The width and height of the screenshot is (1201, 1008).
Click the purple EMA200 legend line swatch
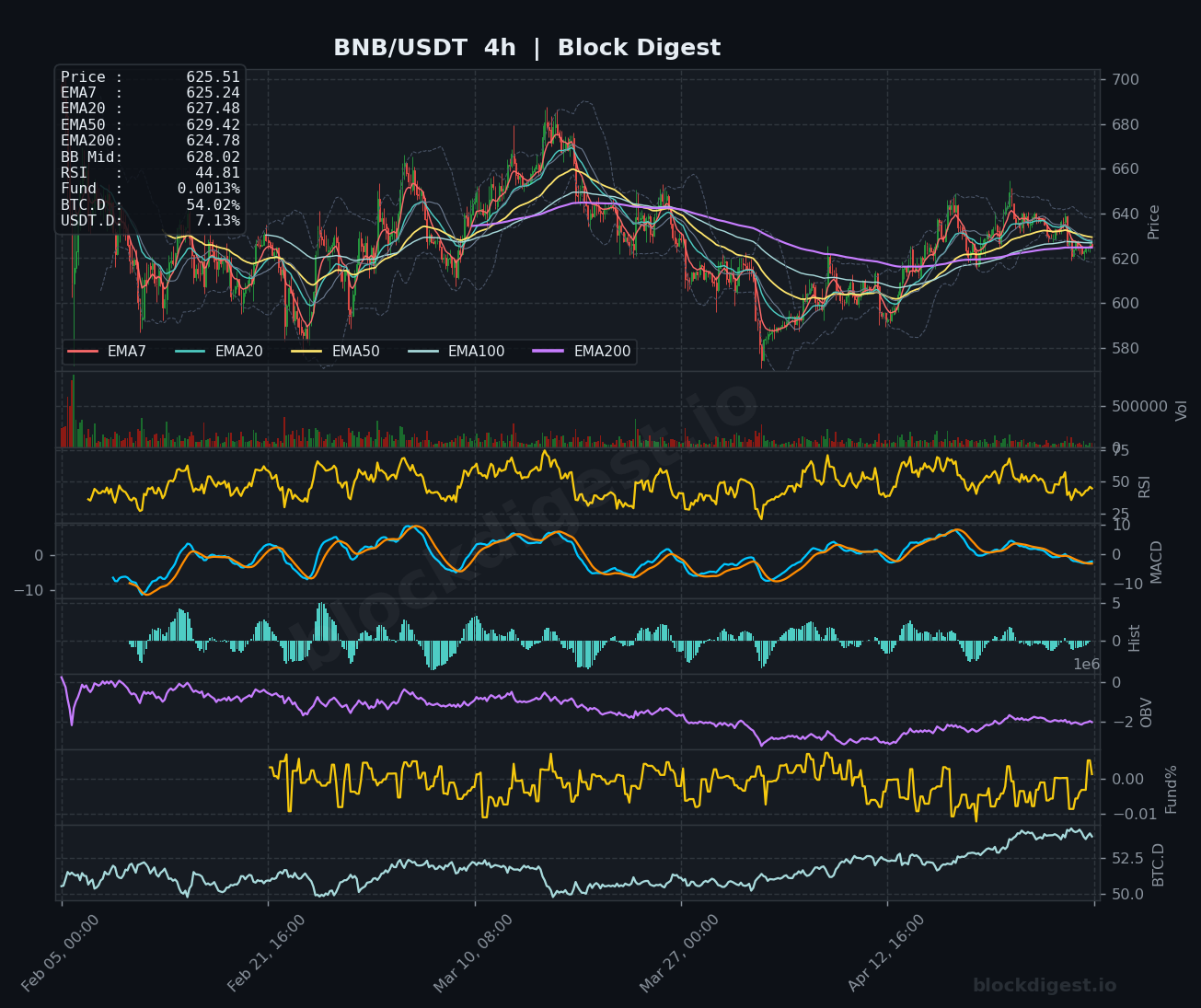(549, 352)
